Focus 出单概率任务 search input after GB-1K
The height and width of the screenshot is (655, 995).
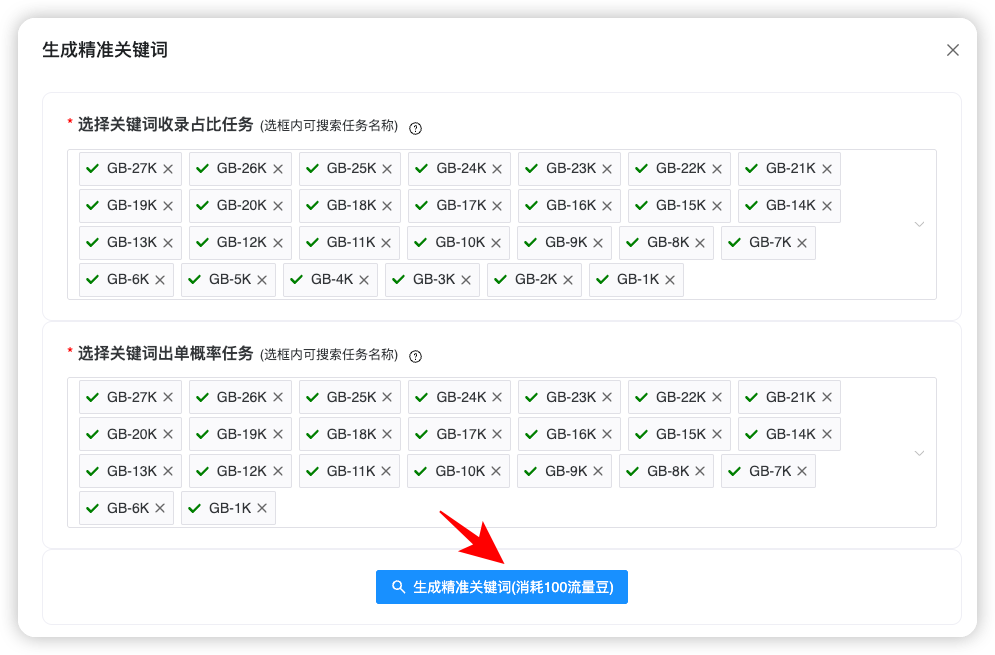590,508
